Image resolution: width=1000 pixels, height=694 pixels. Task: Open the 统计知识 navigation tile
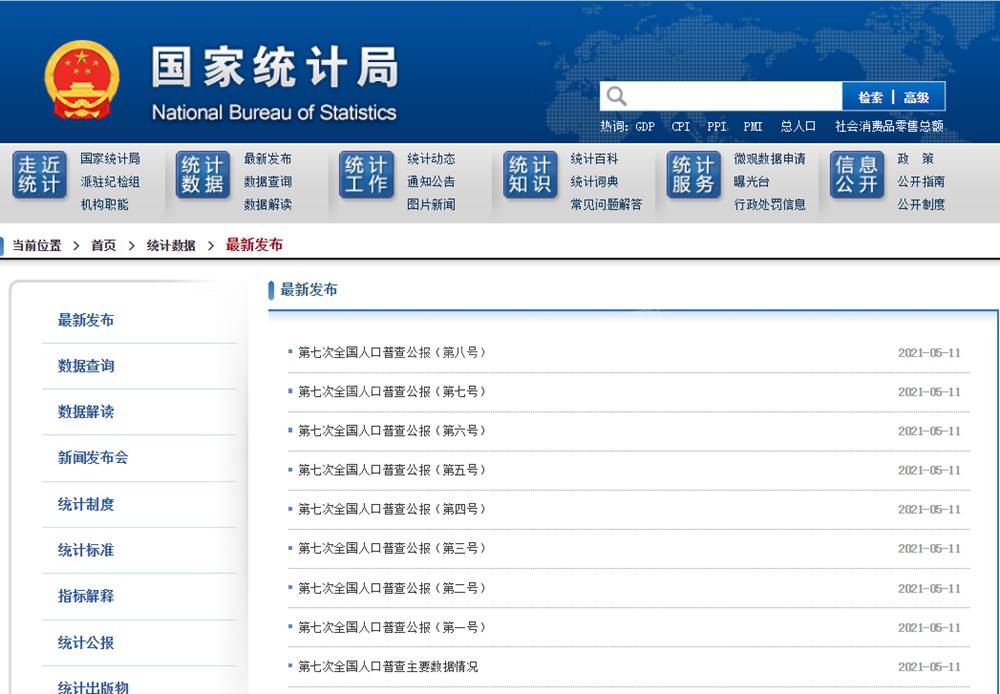530,175
